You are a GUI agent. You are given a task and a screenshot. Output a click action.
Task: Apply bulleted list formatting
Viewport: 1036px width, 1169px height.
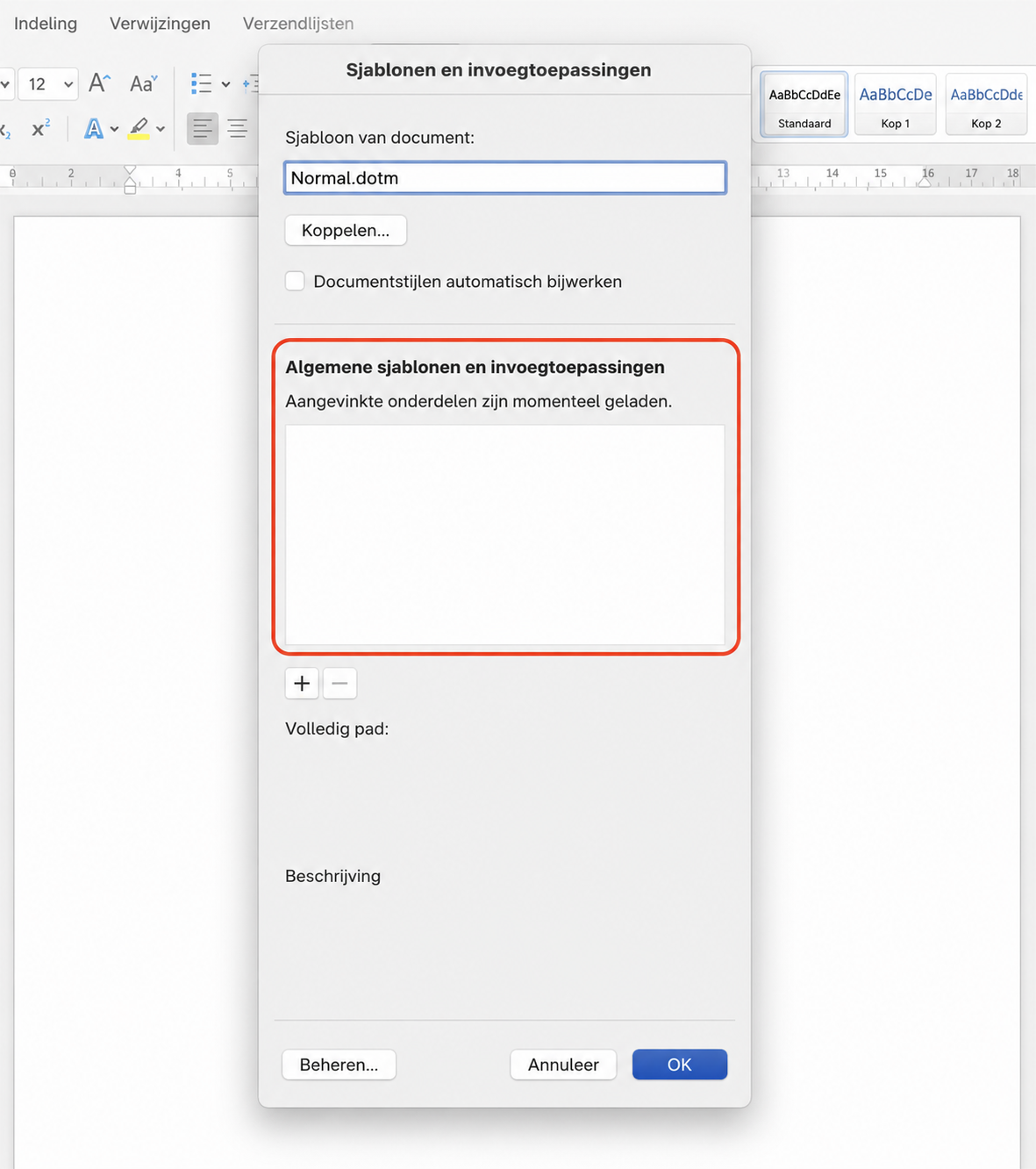tap(202, 83)
